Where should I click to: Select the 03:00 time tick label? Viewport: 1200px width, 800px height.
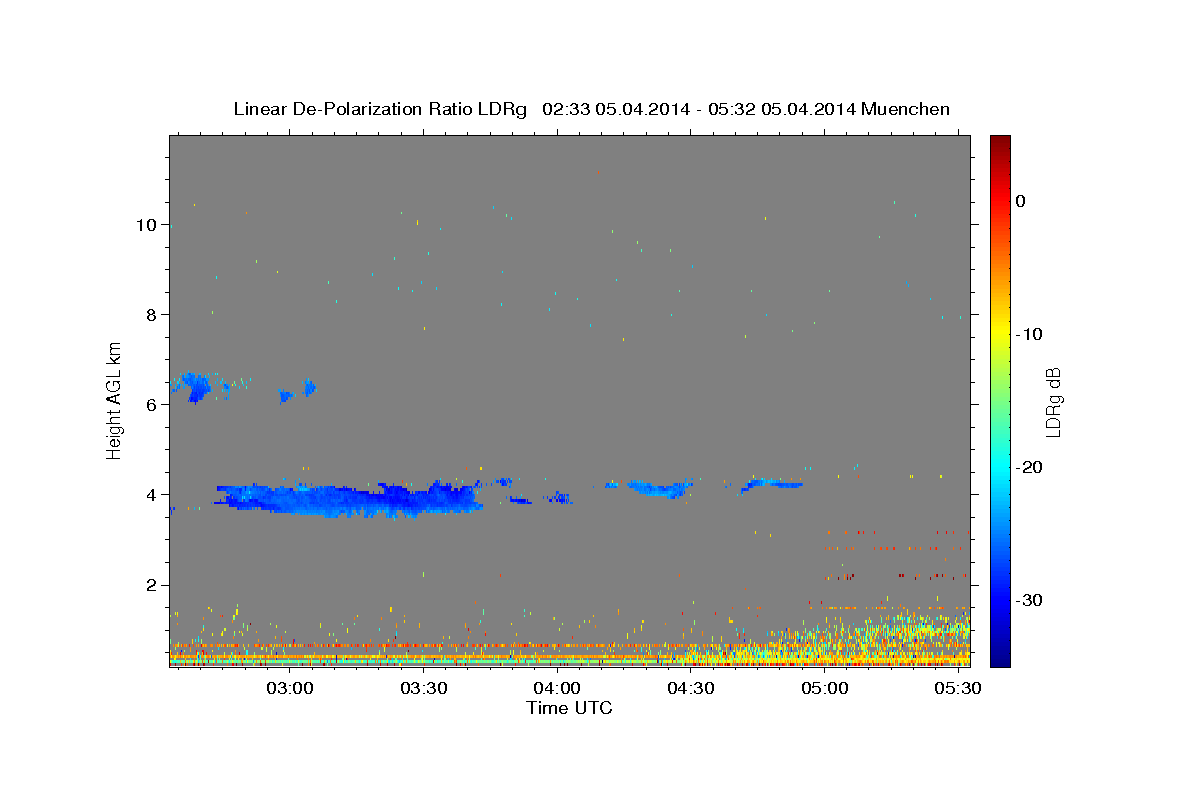click(290, 689)
